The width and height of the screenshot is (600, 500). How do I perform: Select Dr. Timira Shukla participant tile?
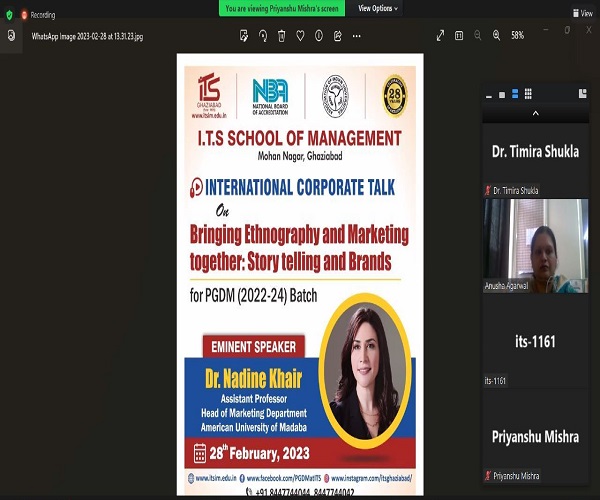[x=535, y=160]
